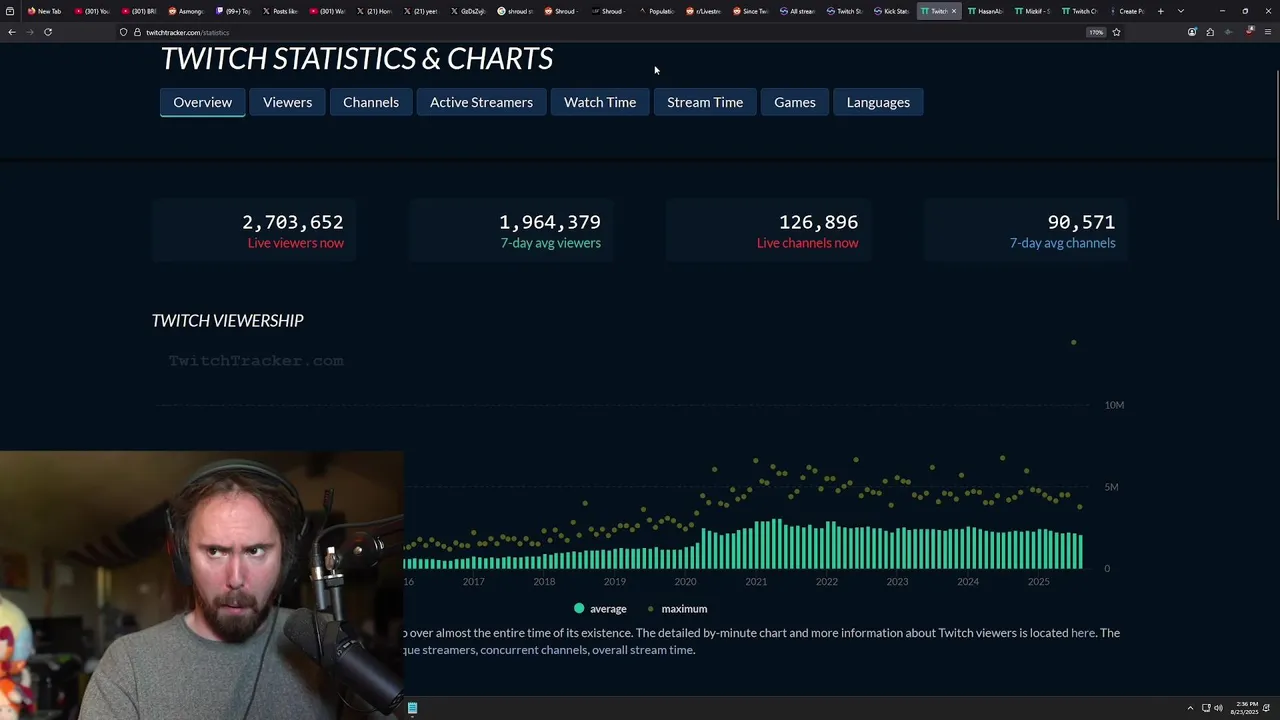Click the 'TWITCH VIEWERSHIP' section heading
The image size is (1280, 720).
(227, 321)
